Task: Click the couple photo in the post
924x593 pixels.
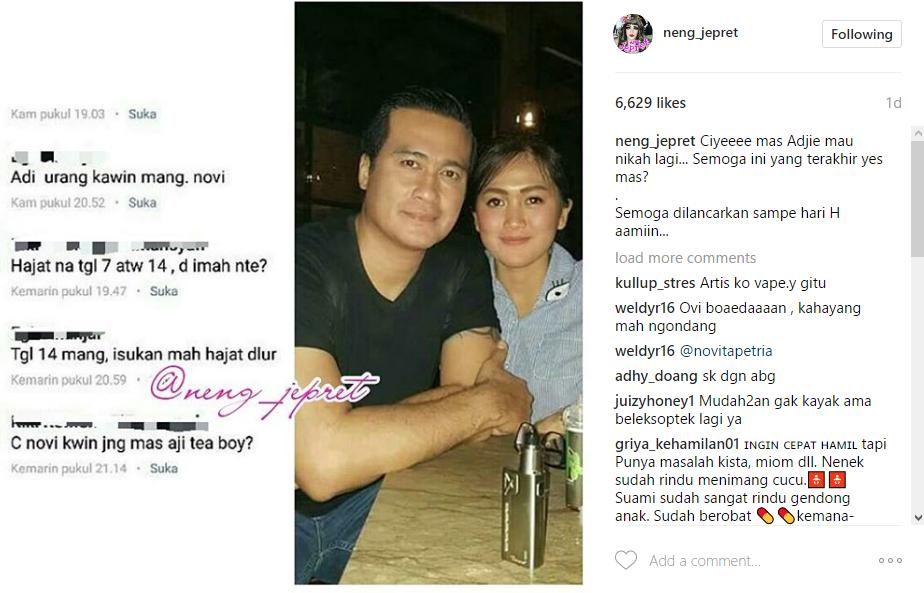Action: (x=438, y=293)
